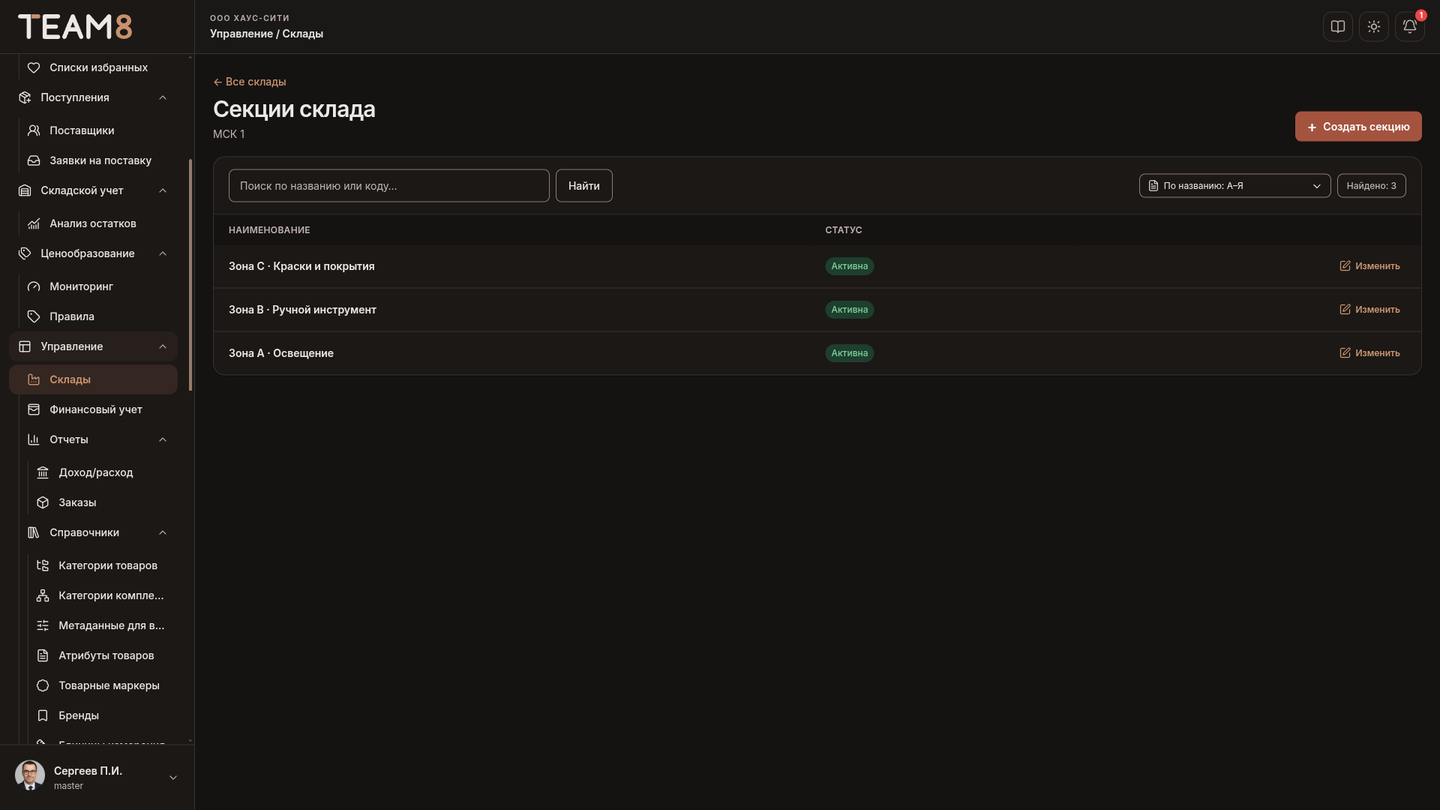The height and width of the screenshot is (810, 1440).
Task: Expand the user profile menu chevron
Action: (x=173, y=778)
